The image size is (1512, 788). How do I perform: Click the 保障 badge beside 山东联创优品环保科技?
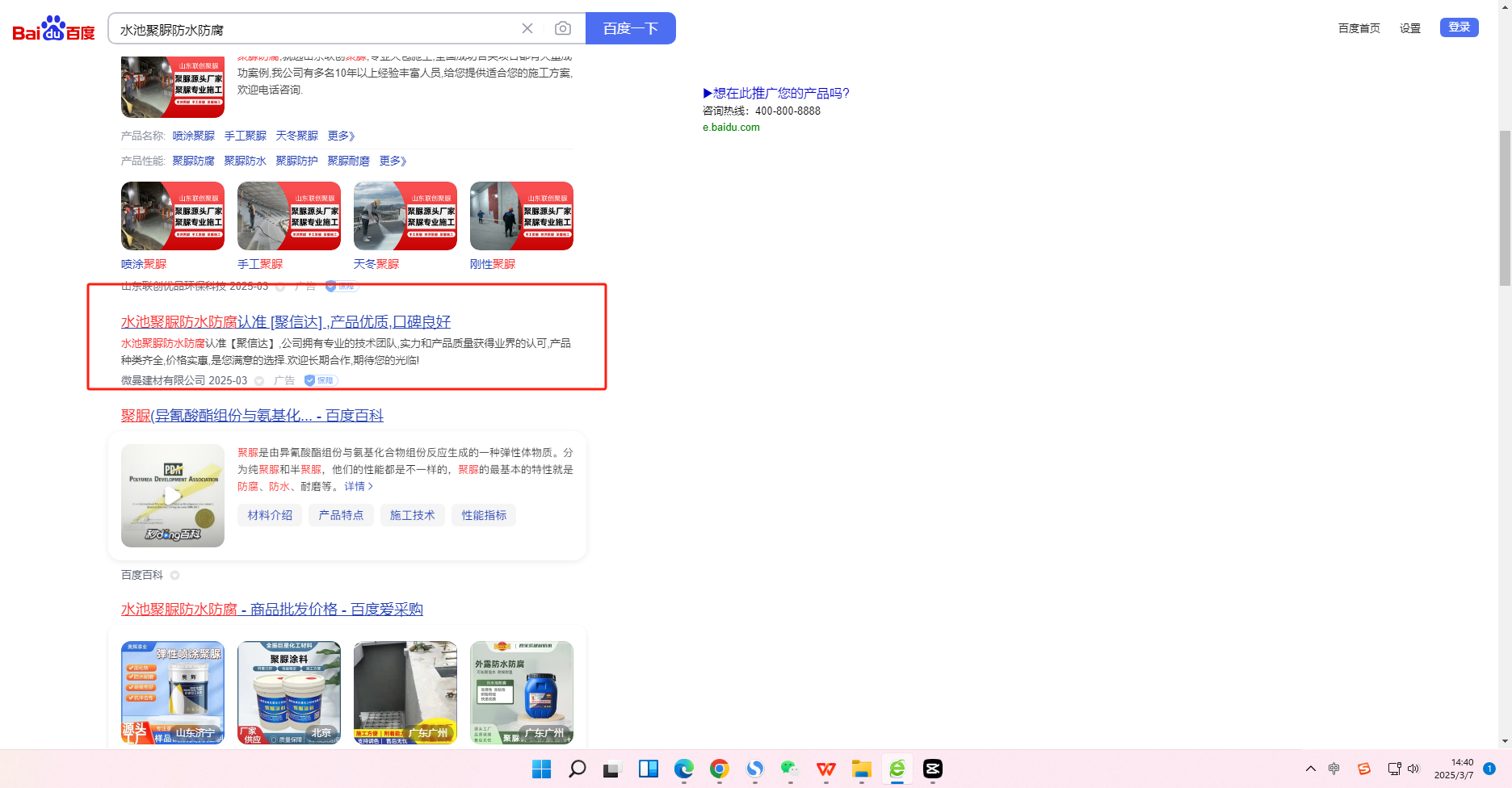click(x=342, y=286)
